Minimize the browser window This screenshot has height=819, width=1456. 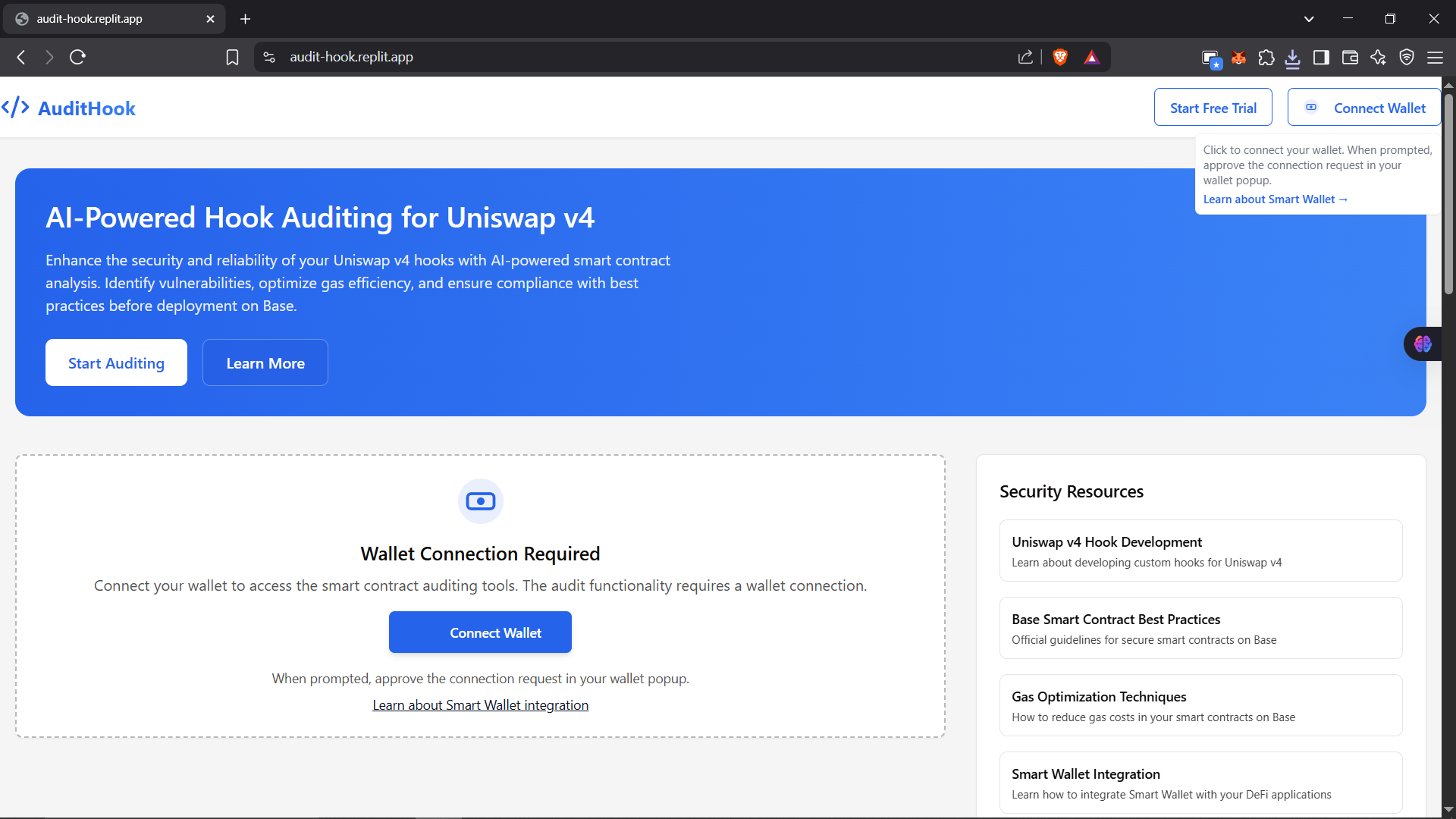[x=1348, y=19]
